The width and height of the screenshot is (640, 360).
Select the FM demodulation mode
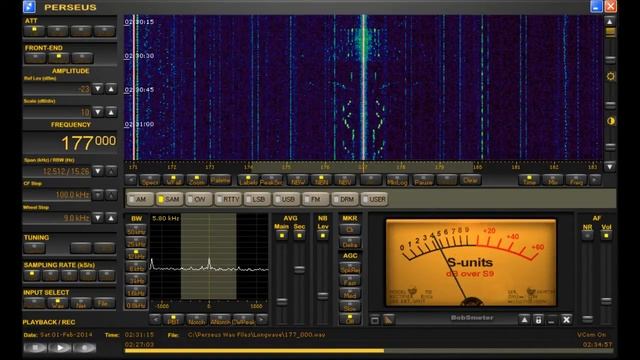point(316,199)
